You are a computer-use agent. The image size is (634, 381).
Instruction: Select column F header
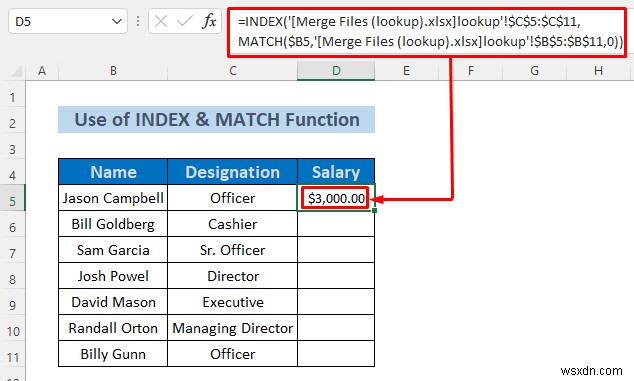[471, 71]
